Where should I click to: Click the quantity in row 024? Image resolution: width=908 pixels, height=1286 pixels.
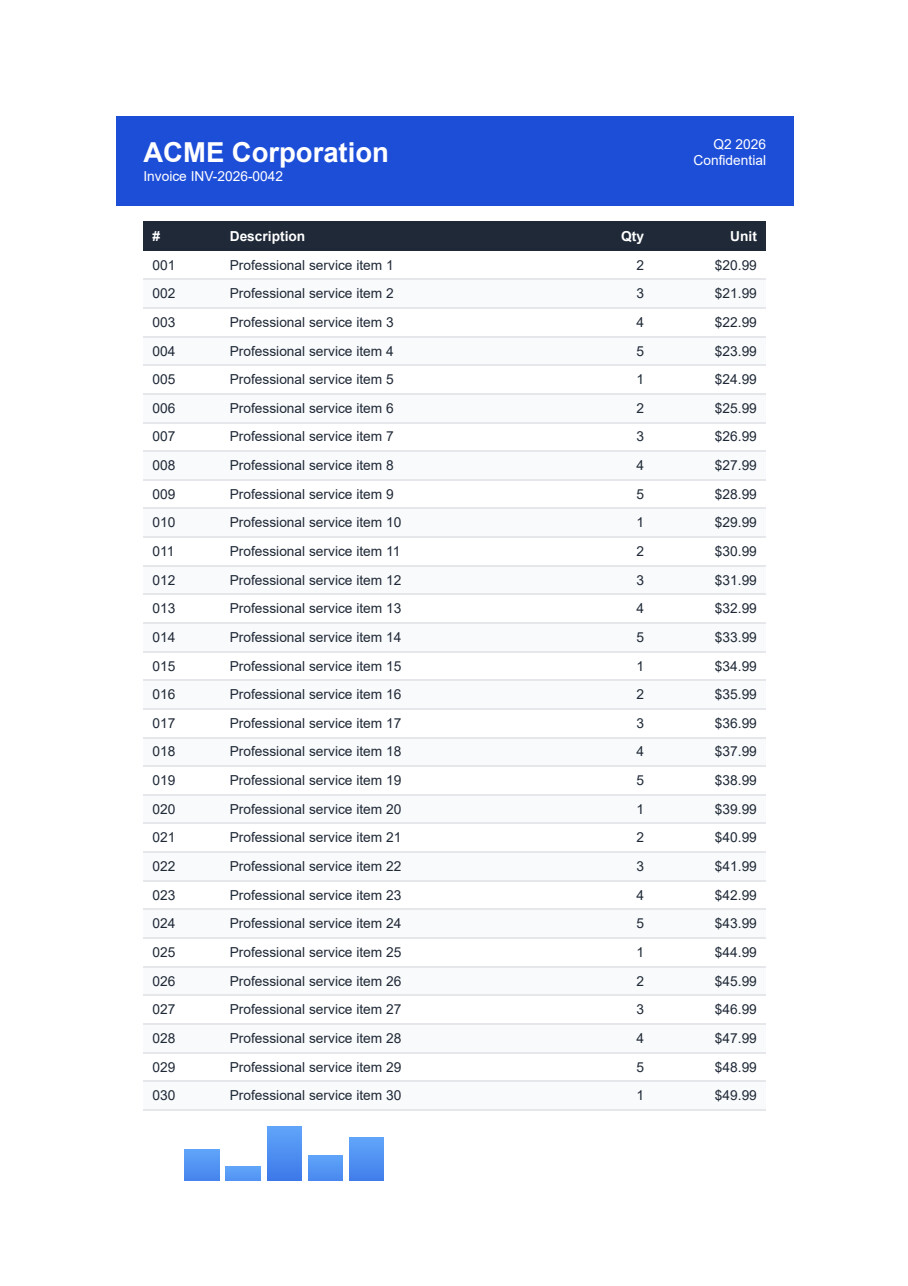pyautogui.click(x=640, y=924)
